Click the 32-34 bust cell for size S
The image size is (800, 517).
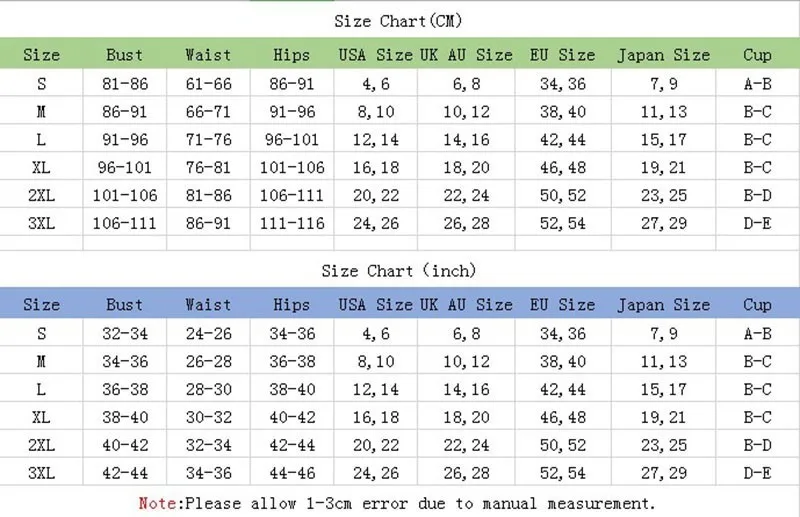point(124,334)
